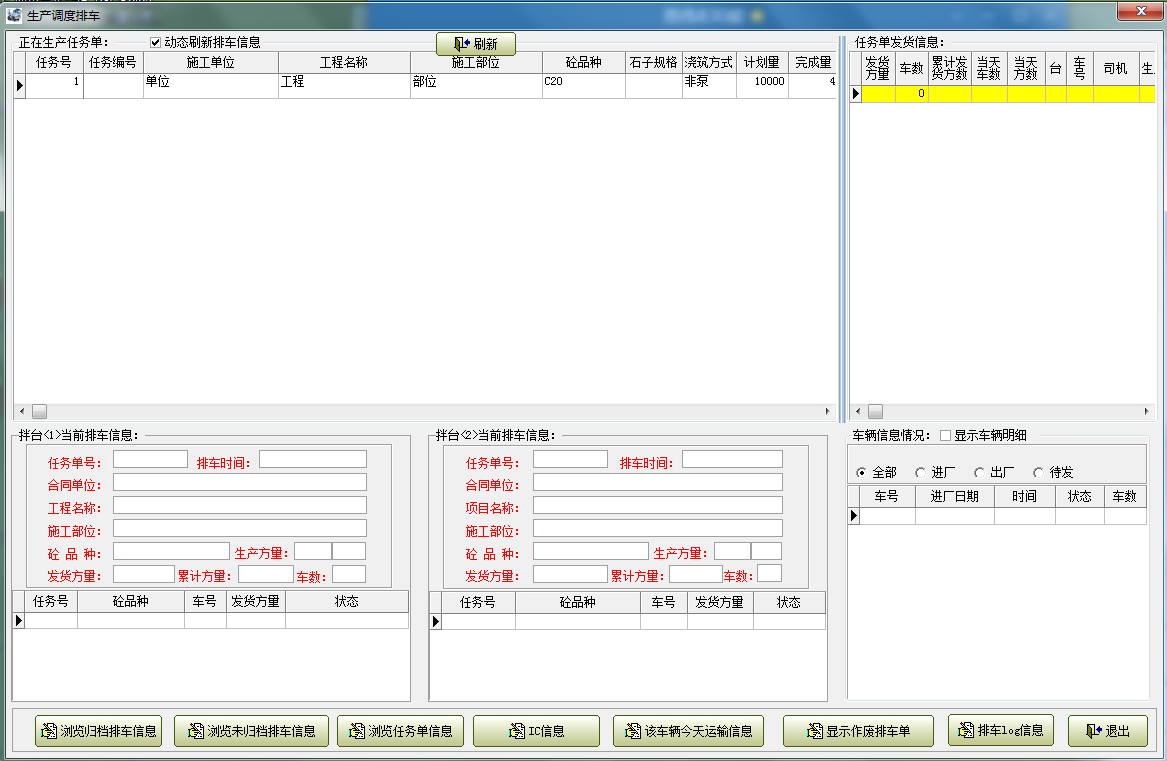Click 计划量 column header

point(762,63)
